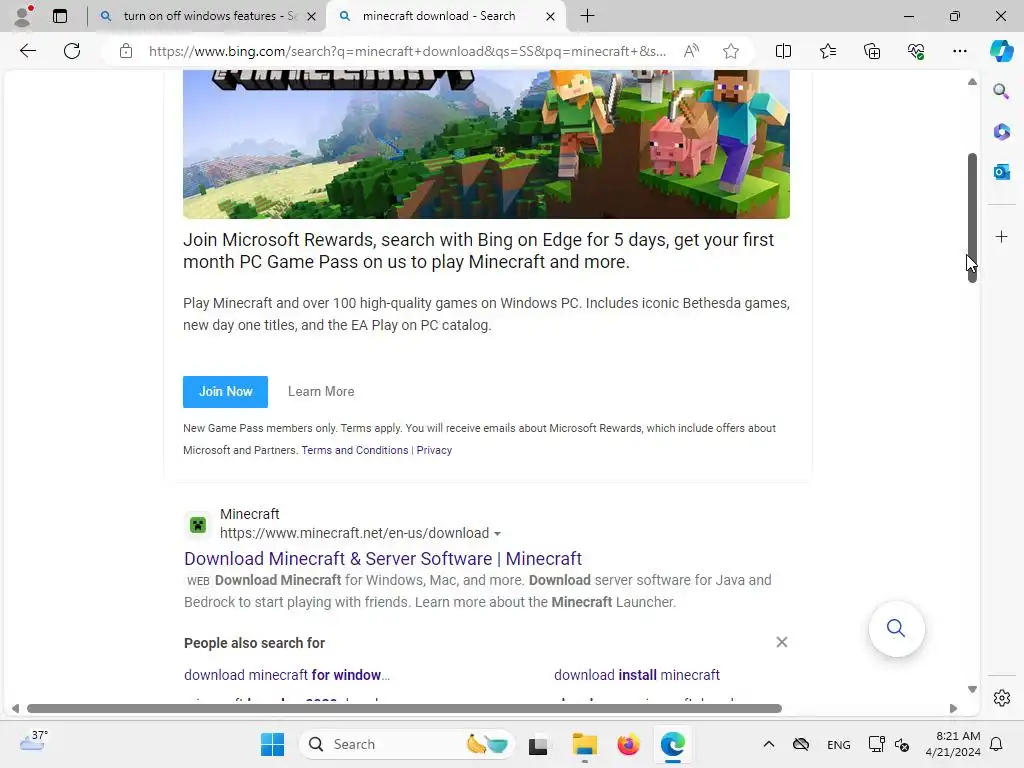Click the Edge taskbar icon

click(673, 744)
